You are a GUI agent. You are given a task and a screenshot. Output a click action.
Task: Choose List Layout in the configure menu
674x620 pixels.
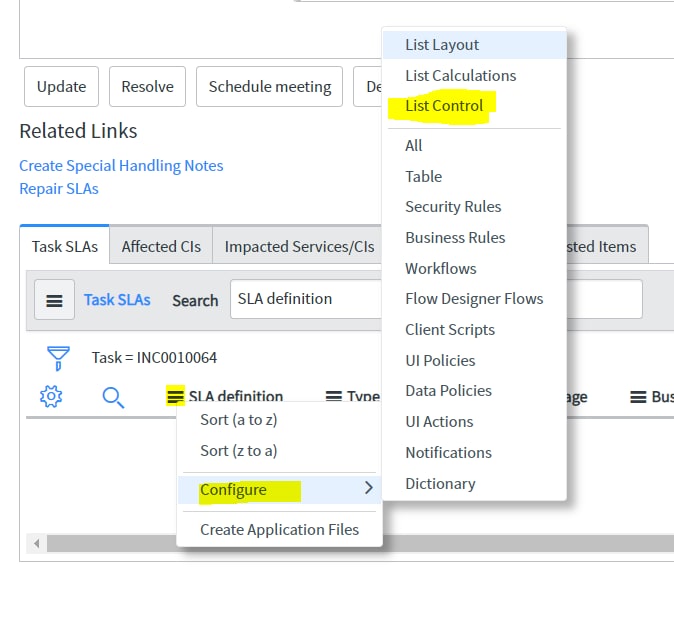[475, 45]
